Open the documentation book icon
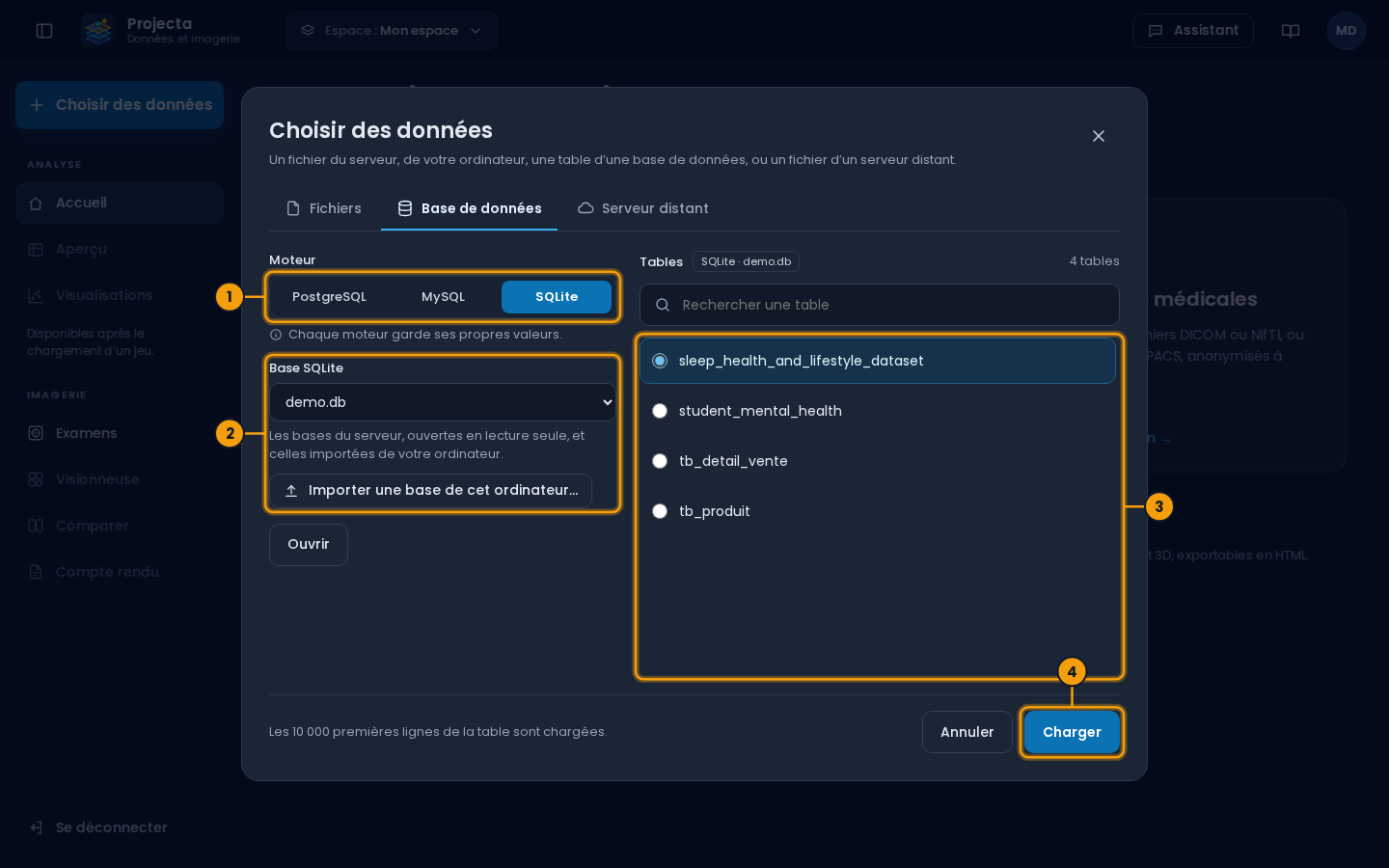 click(x=1291, y=31)
